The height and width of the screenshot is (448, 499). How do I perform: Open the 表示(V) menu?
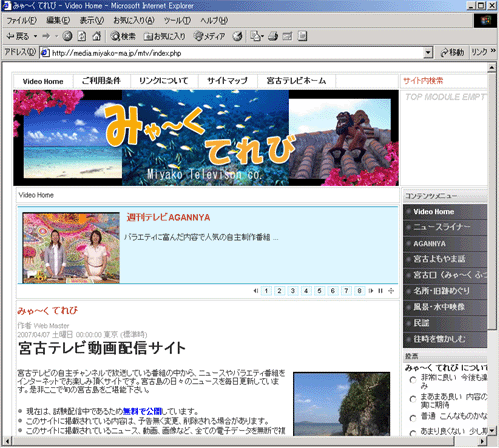point(92,21)
